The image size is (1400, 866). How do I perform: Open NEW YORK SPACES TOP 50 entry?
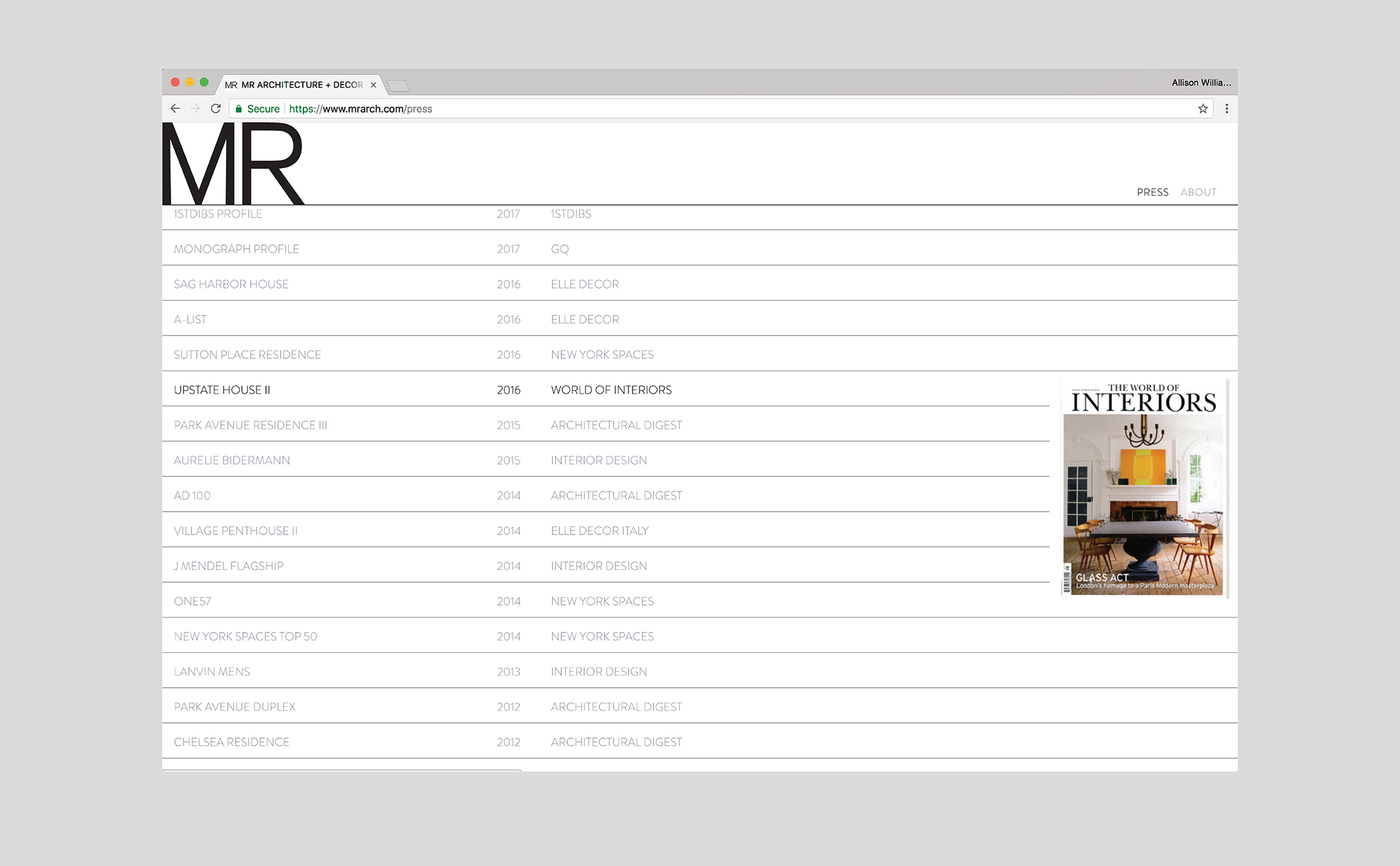coord(245,636)
